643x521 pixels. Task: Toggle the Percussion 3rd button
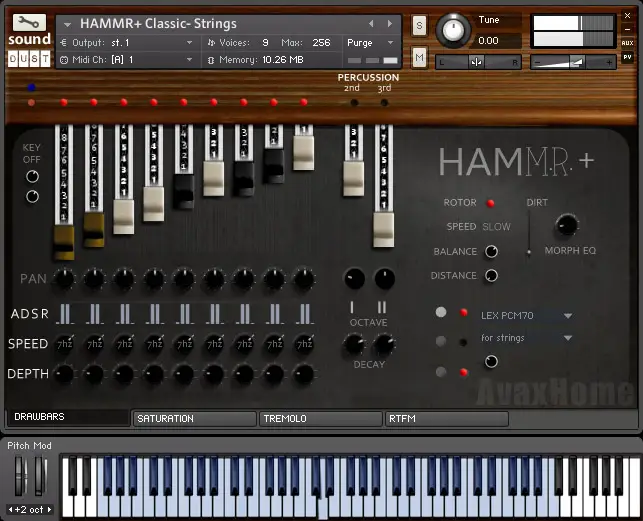point(384,103)
